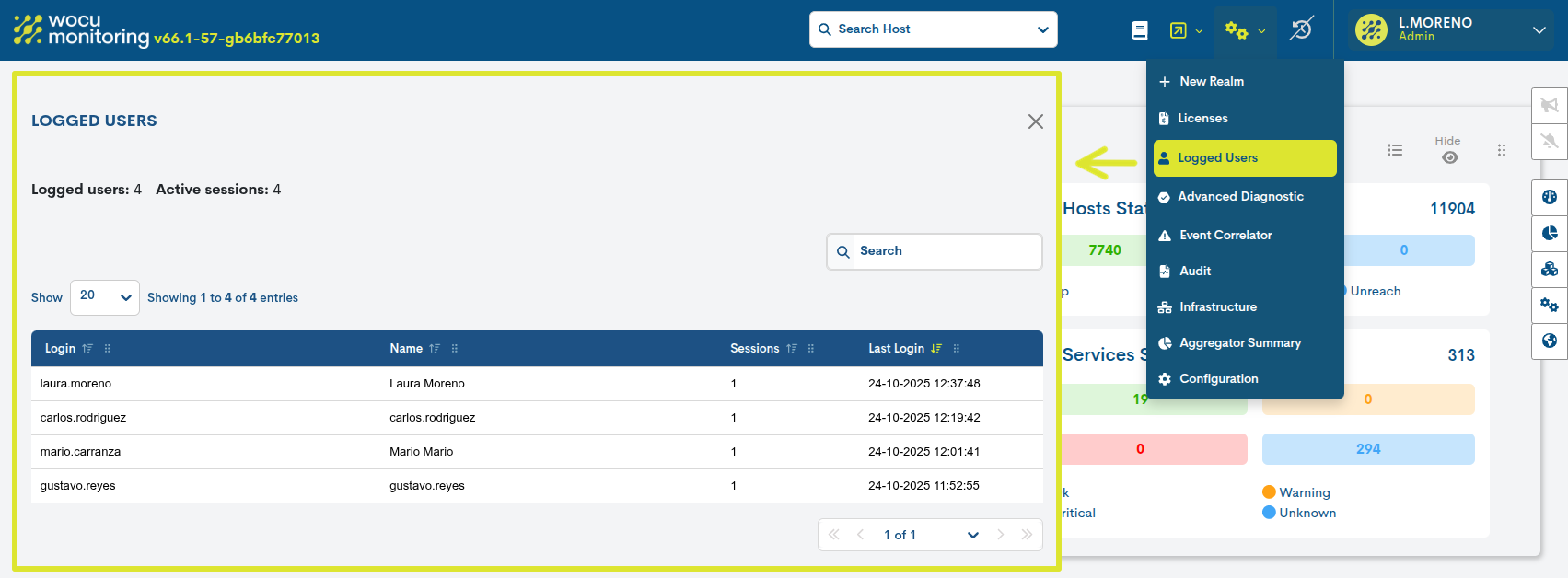The image size is (1568, 578).
Task: Click the stacked cubes sidebar icon
Action: (x=1550, y=269)
